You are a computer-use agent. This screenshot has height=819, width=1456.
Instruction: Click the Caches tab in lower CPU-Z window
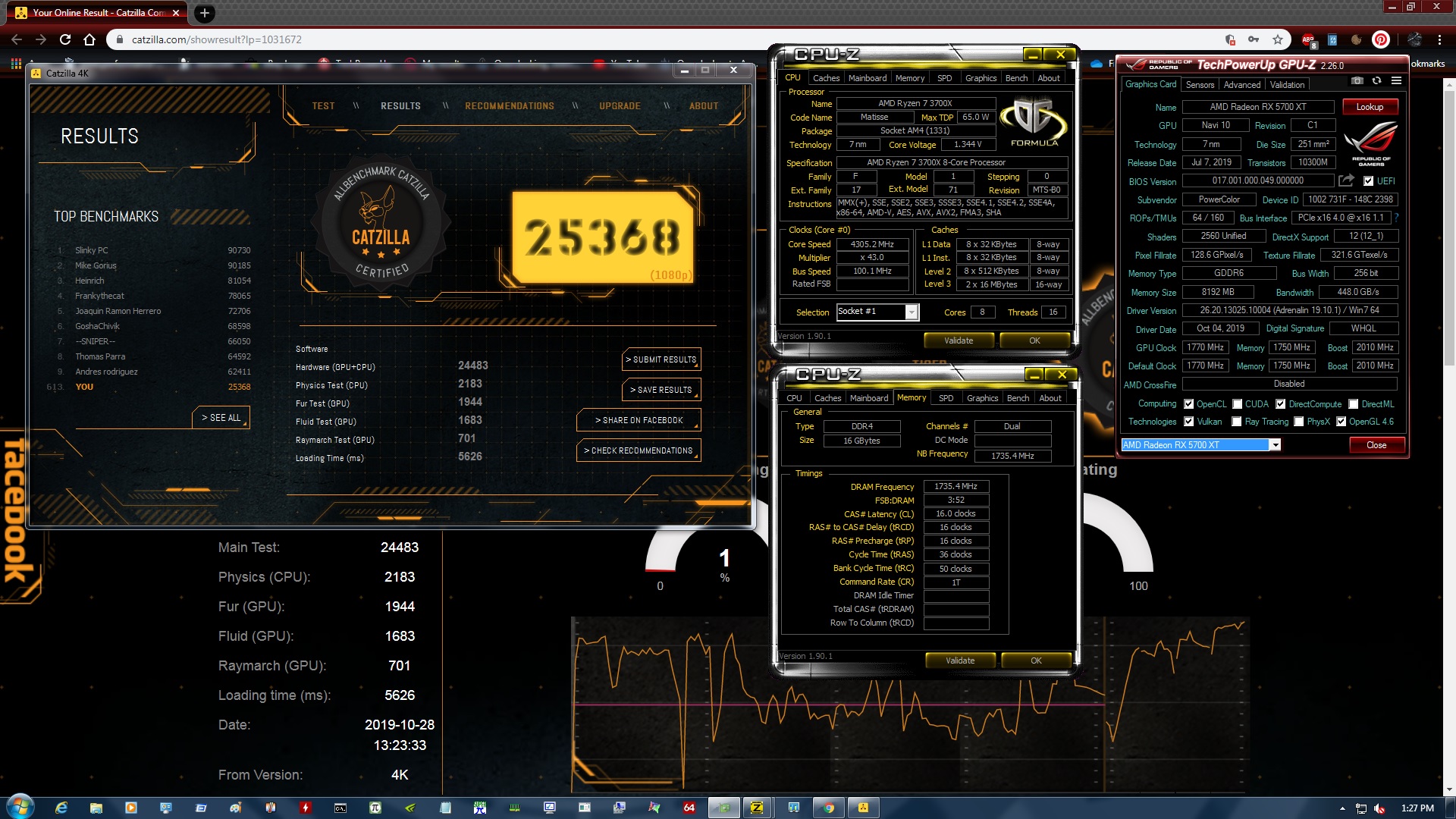[x=827, y=398]
